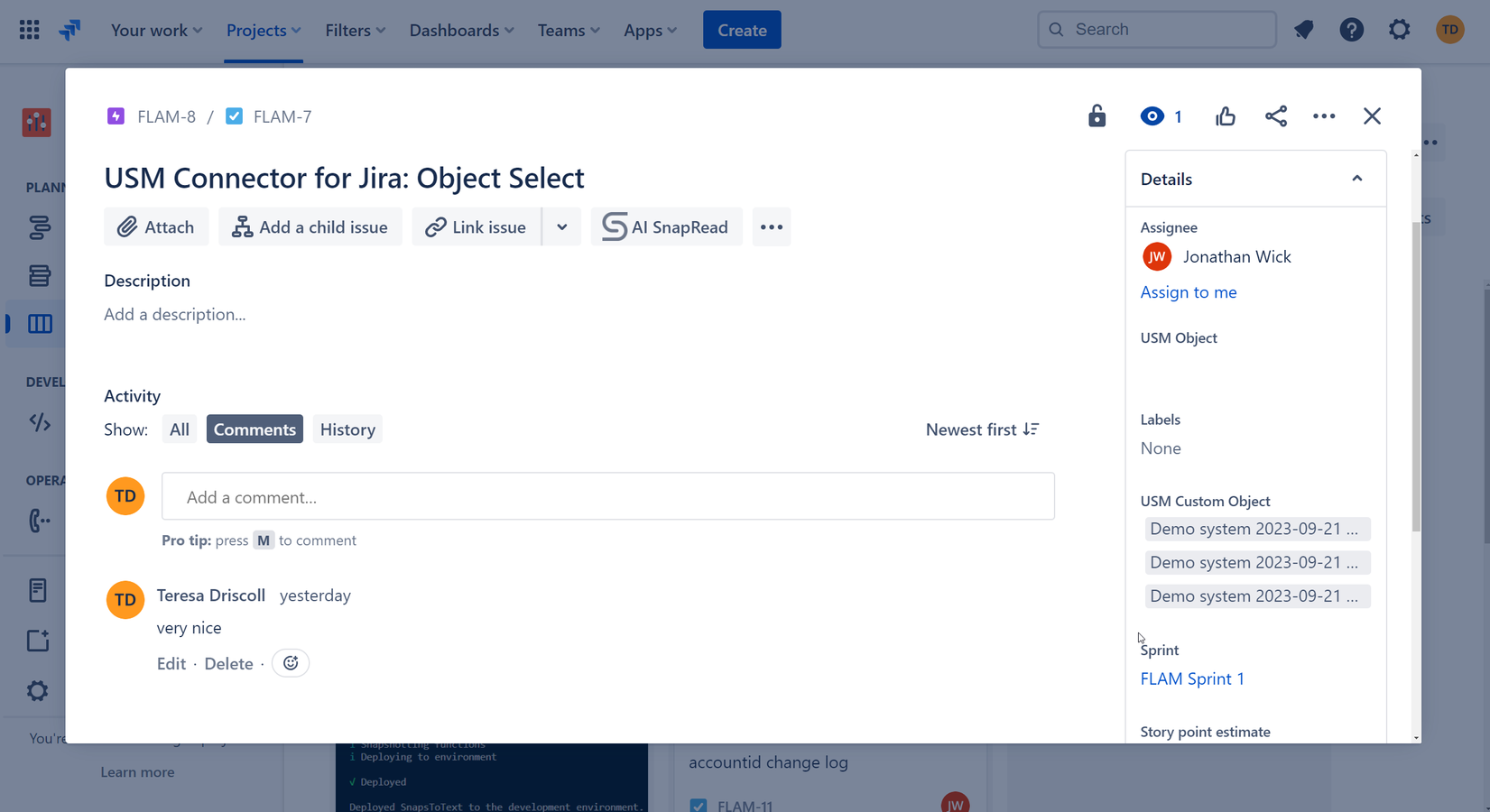Click TD avatar beside comment box
This screenshot has height=812, width=1490.
click(x=125, y=496)
